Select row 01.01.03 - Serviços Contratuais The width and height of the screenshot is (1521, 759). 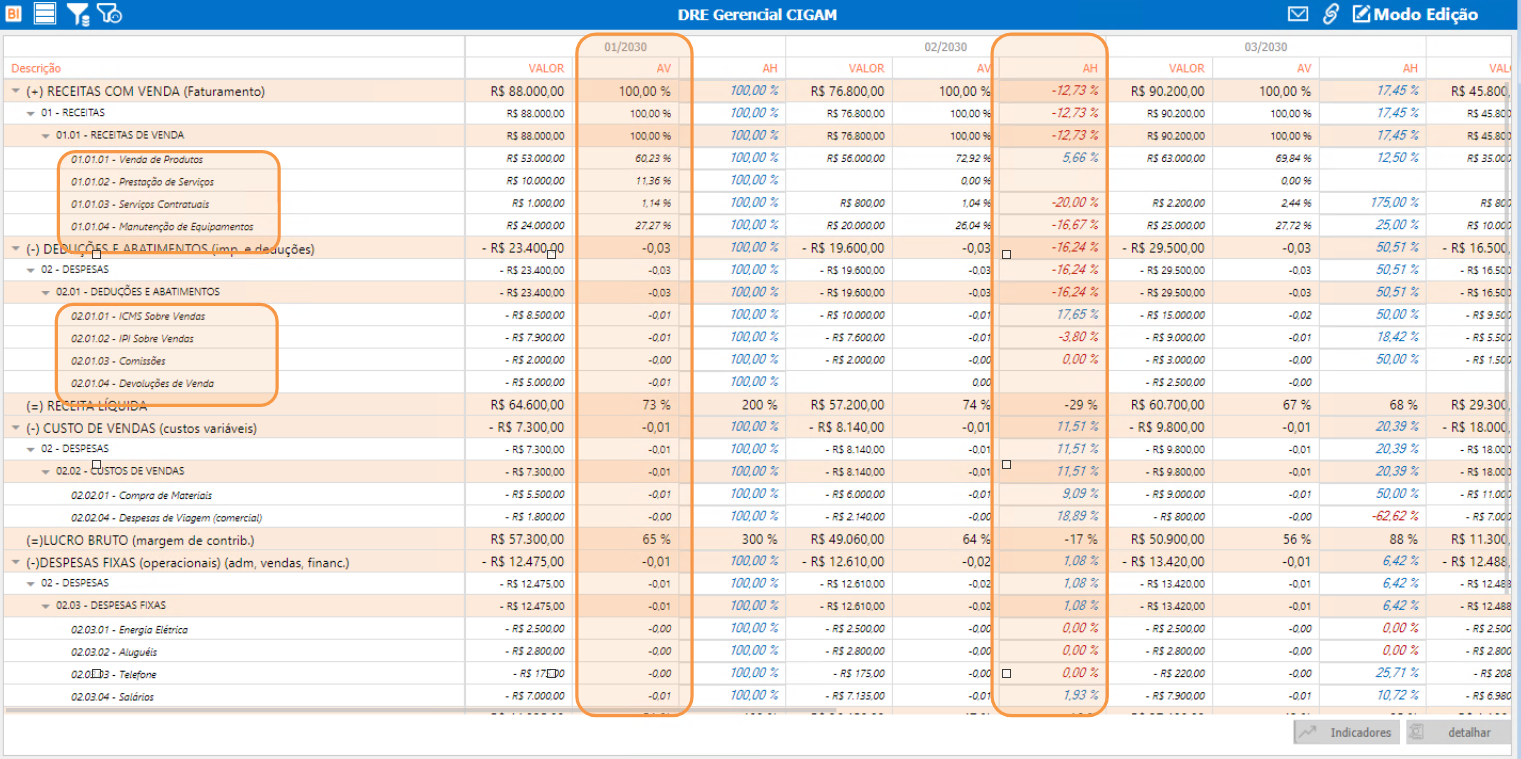tap(140, 204)
